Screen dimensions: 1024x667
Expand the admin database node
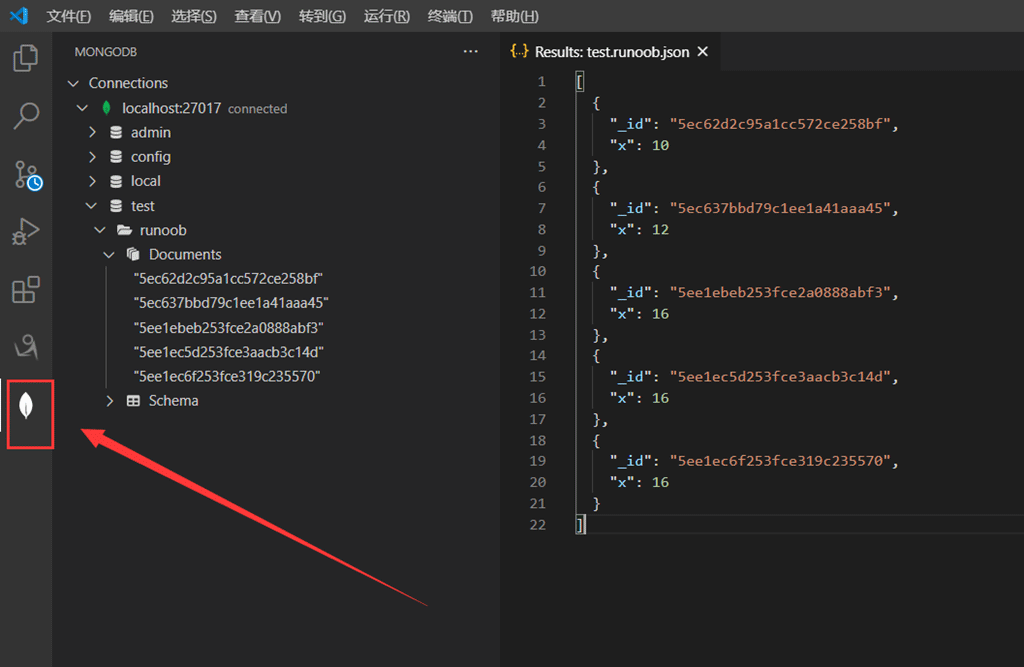pos(92,132)
